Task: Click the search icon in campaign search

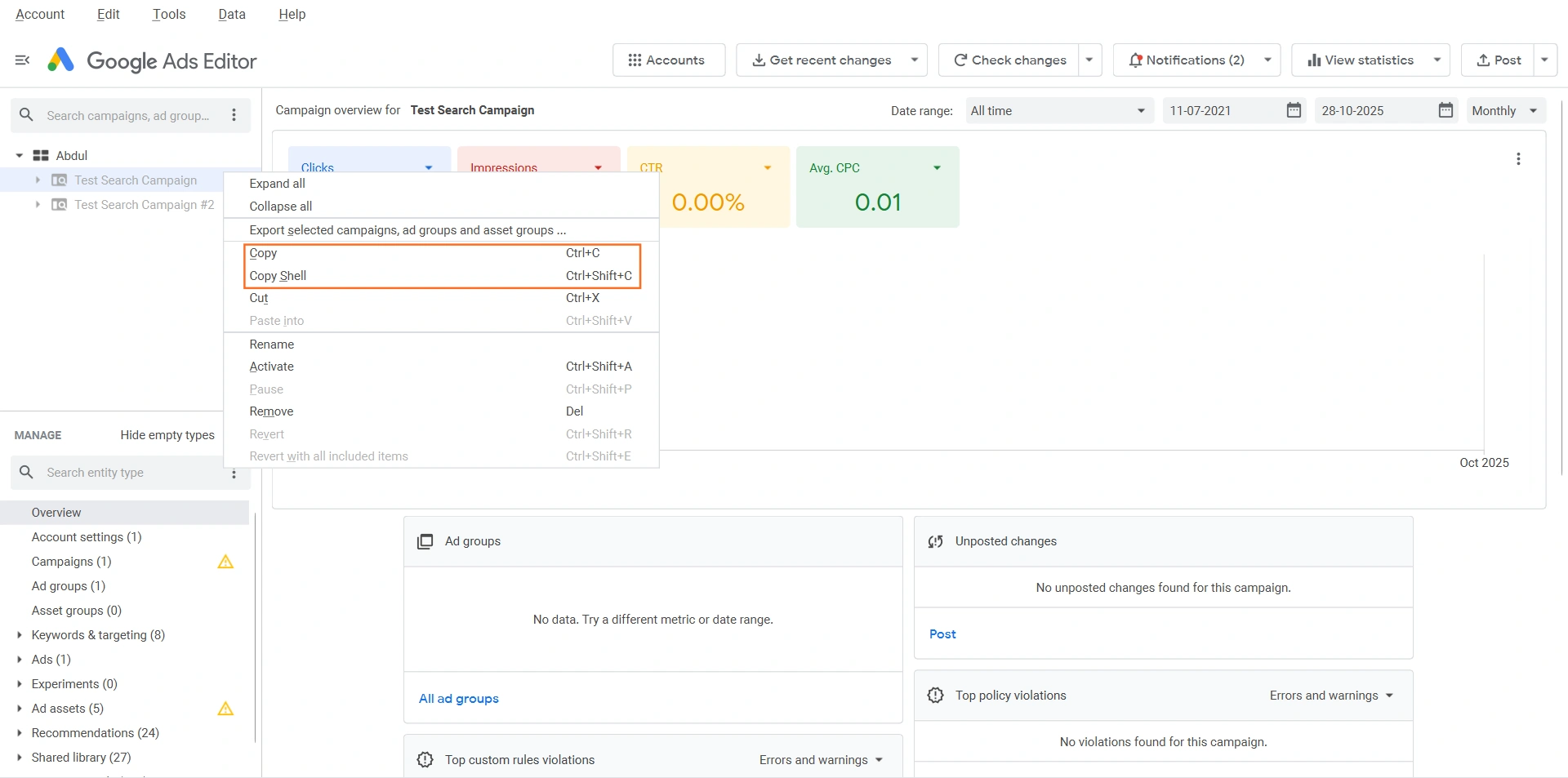Action: tap(26, 116)
